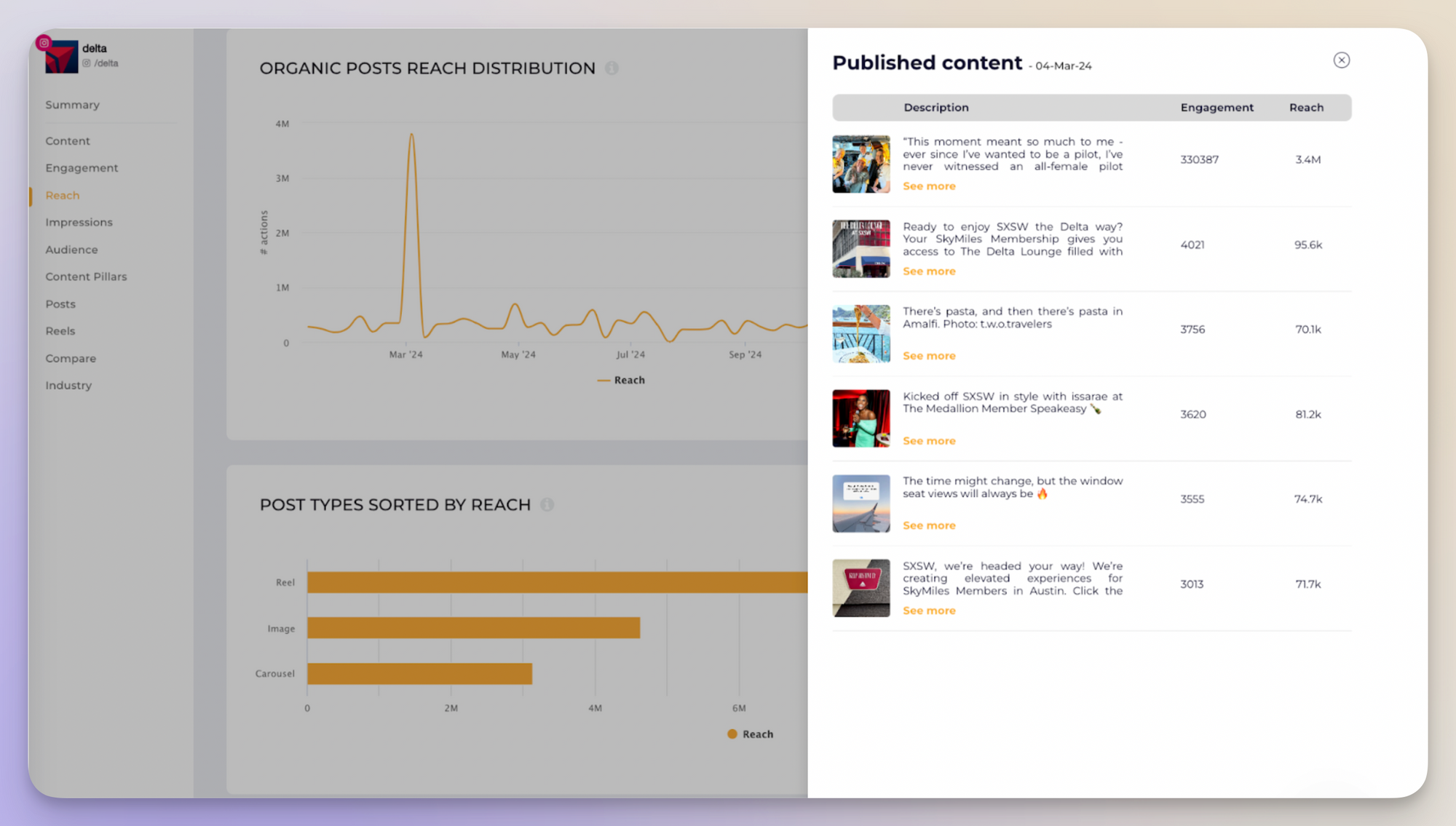Expand the Posts navigation section
This screenshot has width=1456, height=826.
click(60, 303)
